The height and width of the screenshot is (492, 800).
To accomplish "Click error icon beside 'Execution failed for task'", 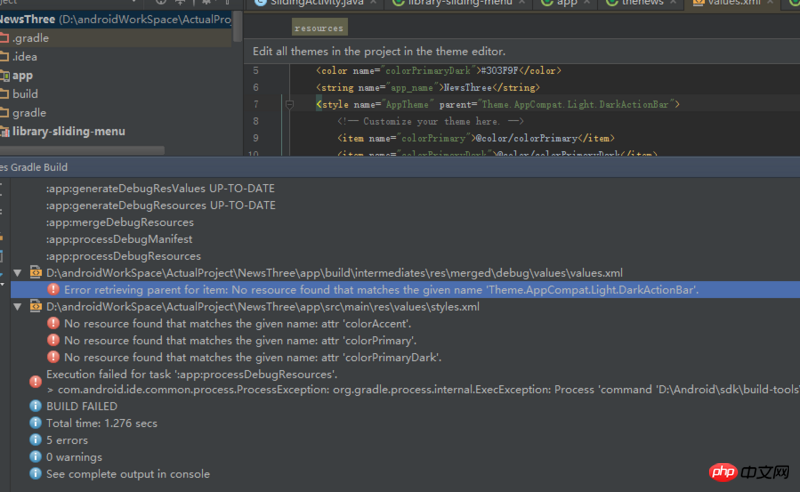I will (34, 381).
